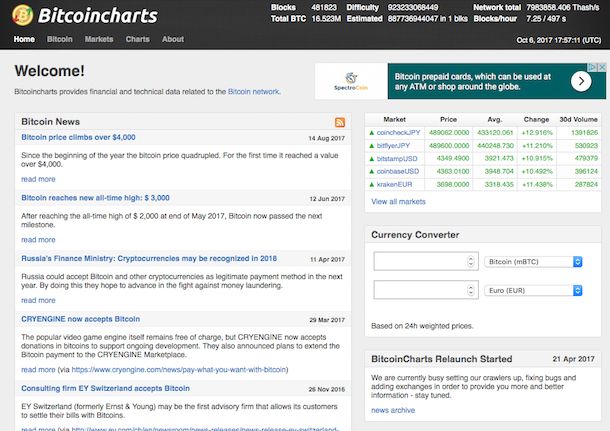Image resolution: width=610 pixels, height=431 pixels.
Task: Click the Avg. column header
Action: tap(495, 119)
